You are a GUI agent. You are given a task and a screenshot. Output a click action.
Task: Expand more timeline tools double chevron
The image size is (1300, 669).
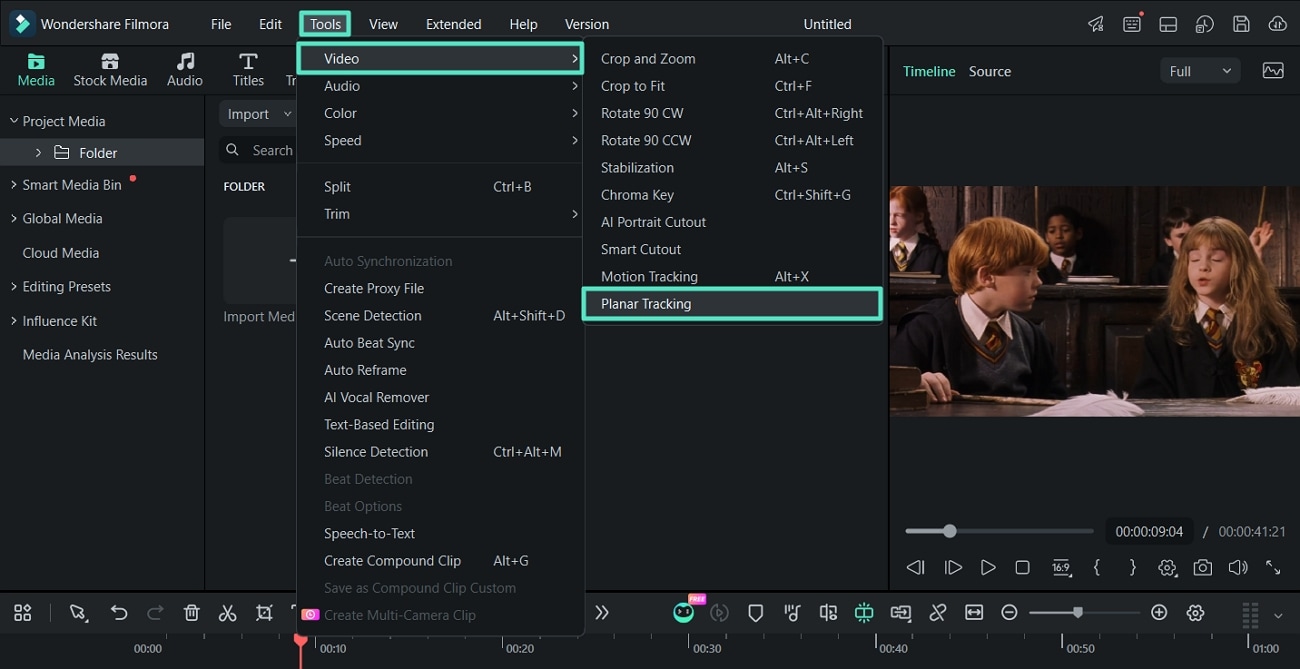pos(602,613)
